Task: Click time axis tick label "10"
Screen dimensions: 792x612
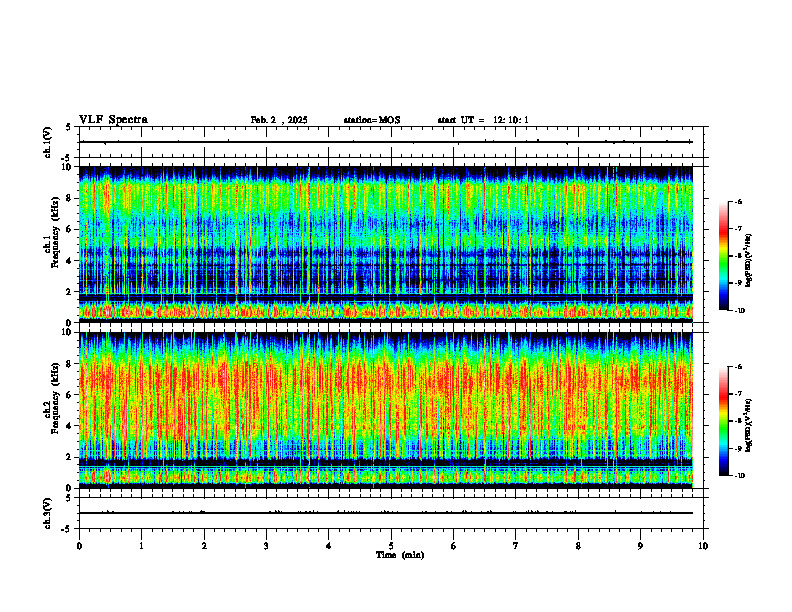Action: pos(703,546)
